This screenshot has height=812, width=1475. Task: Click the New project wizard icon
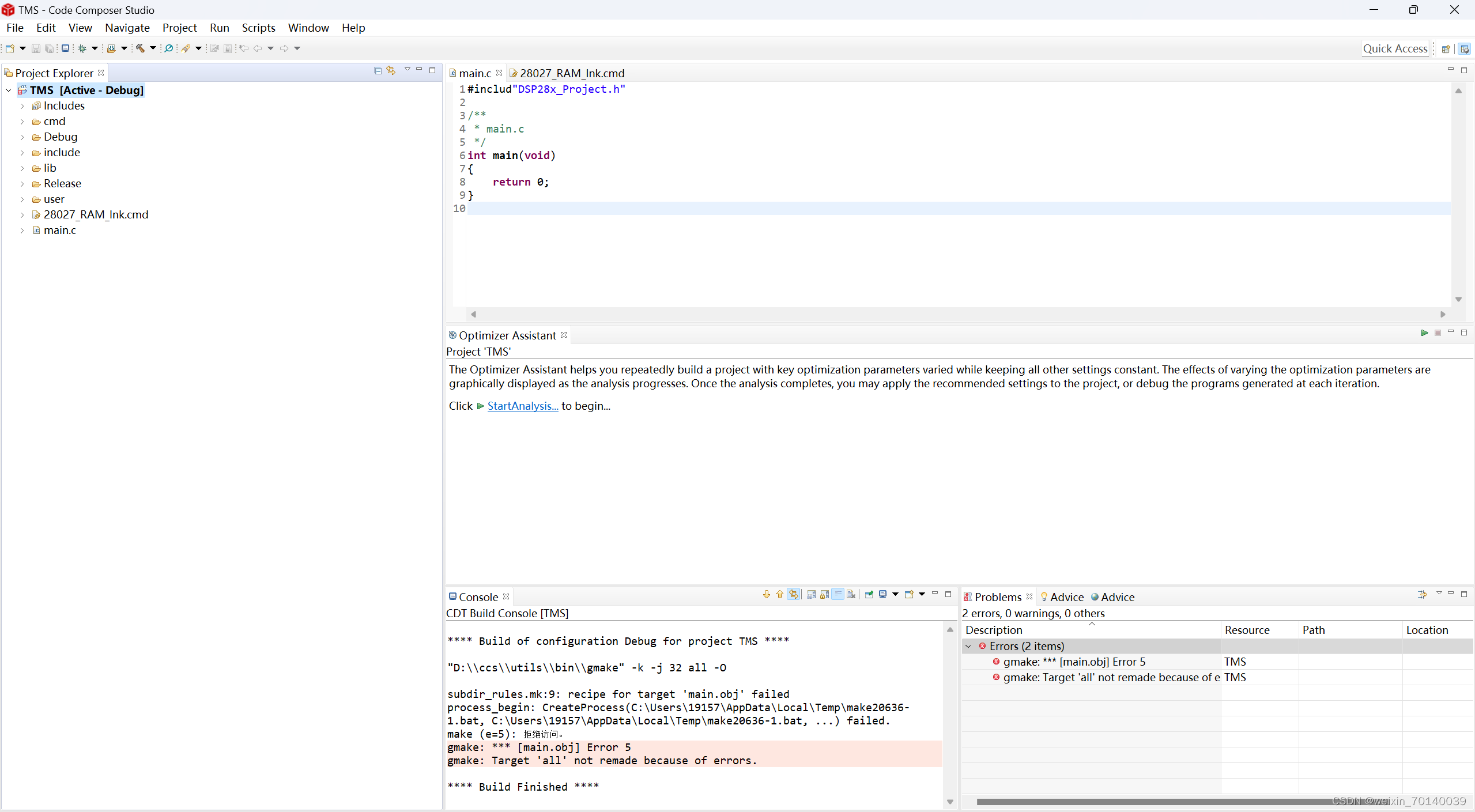(10, 48)
